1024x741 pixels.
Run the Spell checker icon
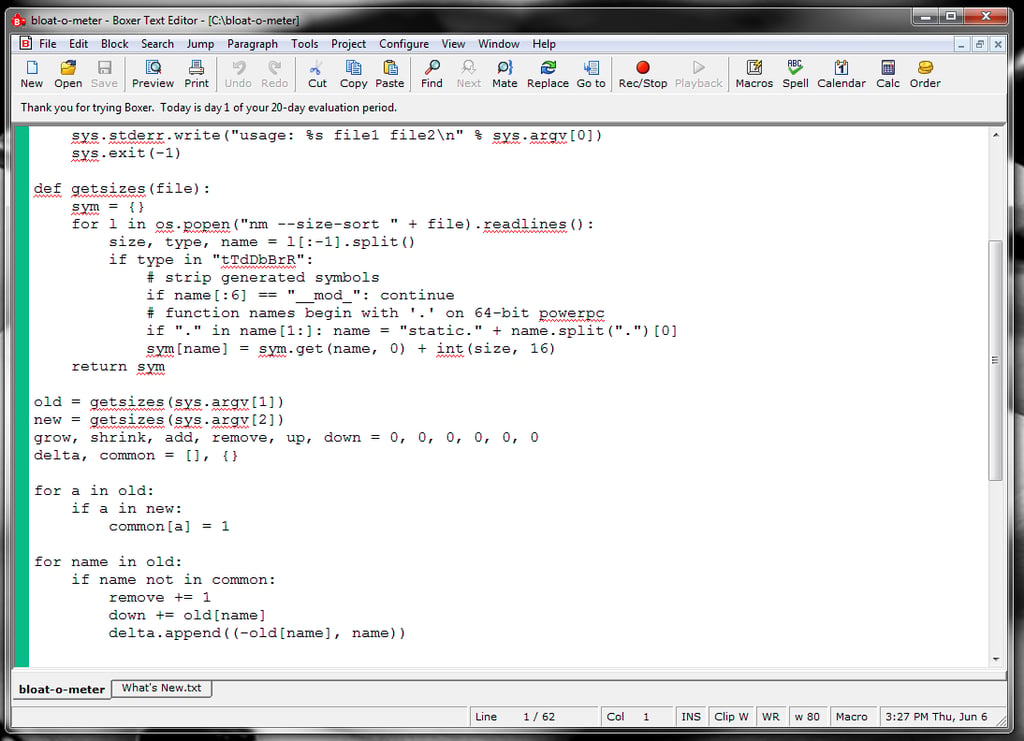(x=795, y=74)
